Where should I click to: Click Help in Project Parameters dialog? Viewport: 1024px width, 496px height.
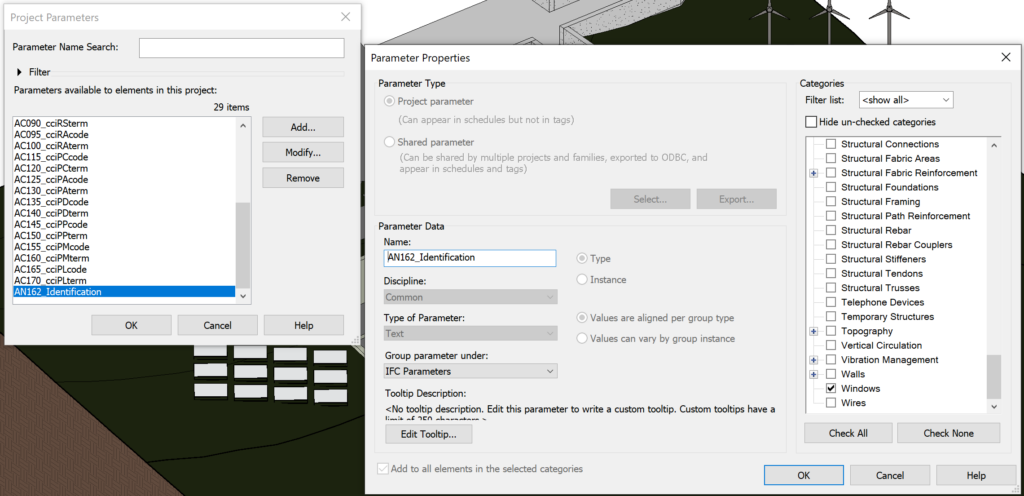pos(304,325)
